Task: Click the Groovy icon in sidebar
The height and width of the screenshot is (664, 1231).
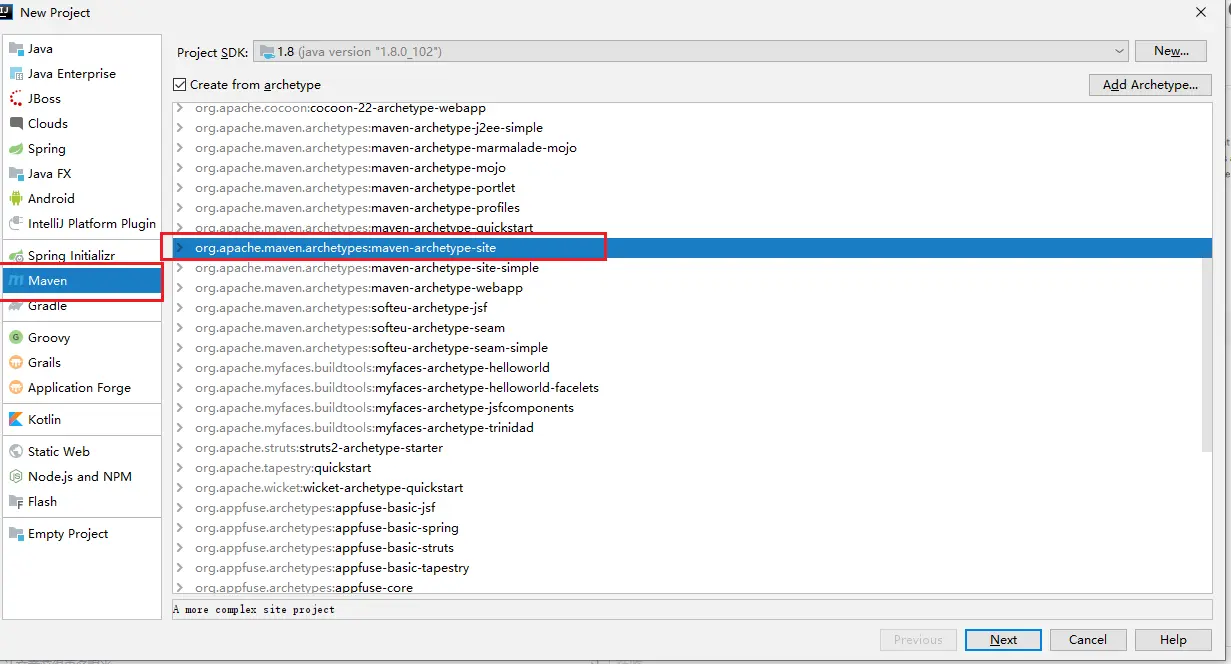Action: coord(16,338)
